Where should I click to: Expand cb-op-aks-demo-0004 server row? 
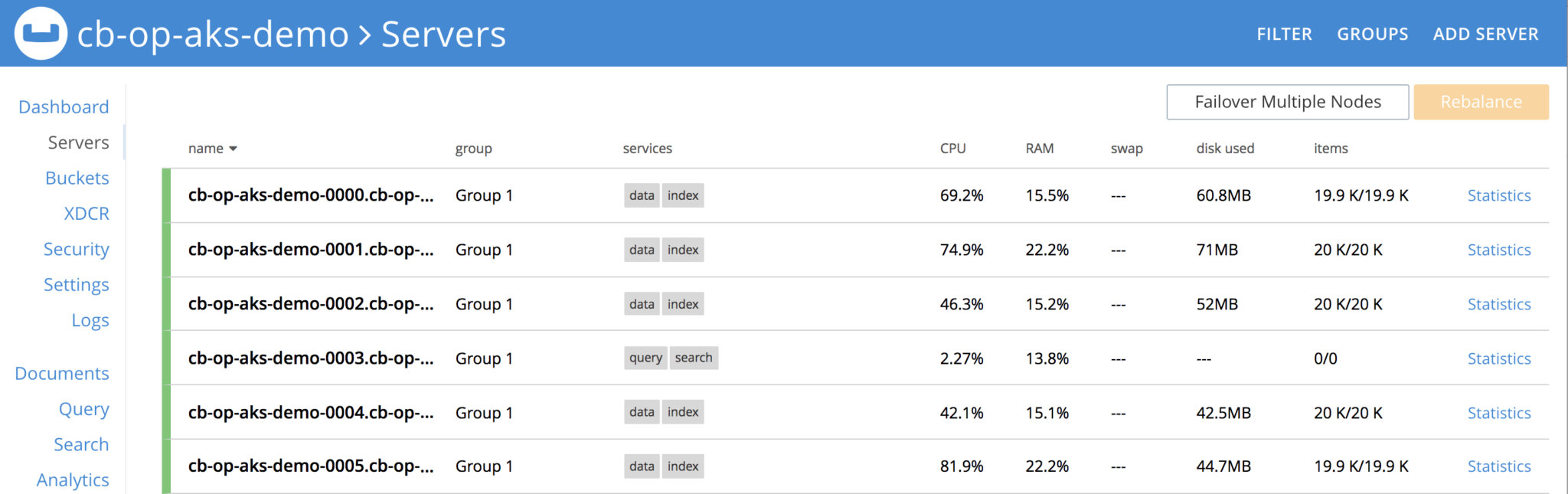point(855,412)
